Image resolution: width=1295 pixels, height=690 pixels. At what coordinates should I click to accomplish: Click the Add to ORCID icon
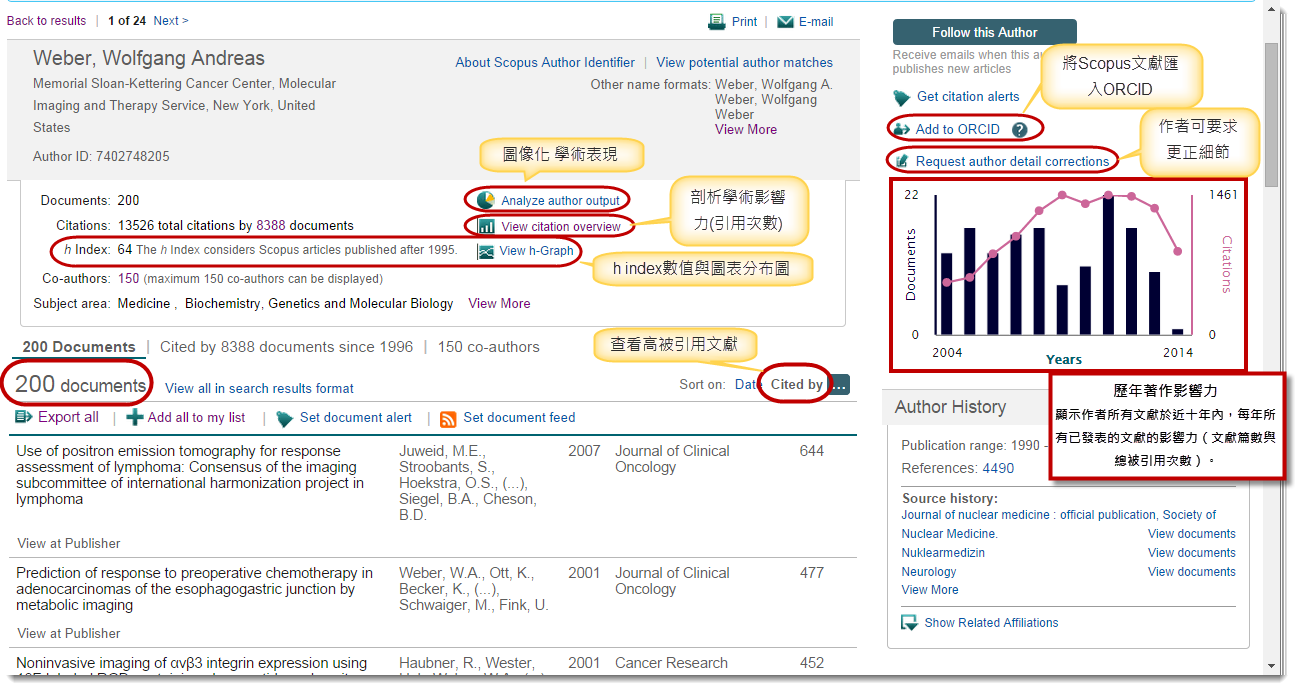point(901,129)
